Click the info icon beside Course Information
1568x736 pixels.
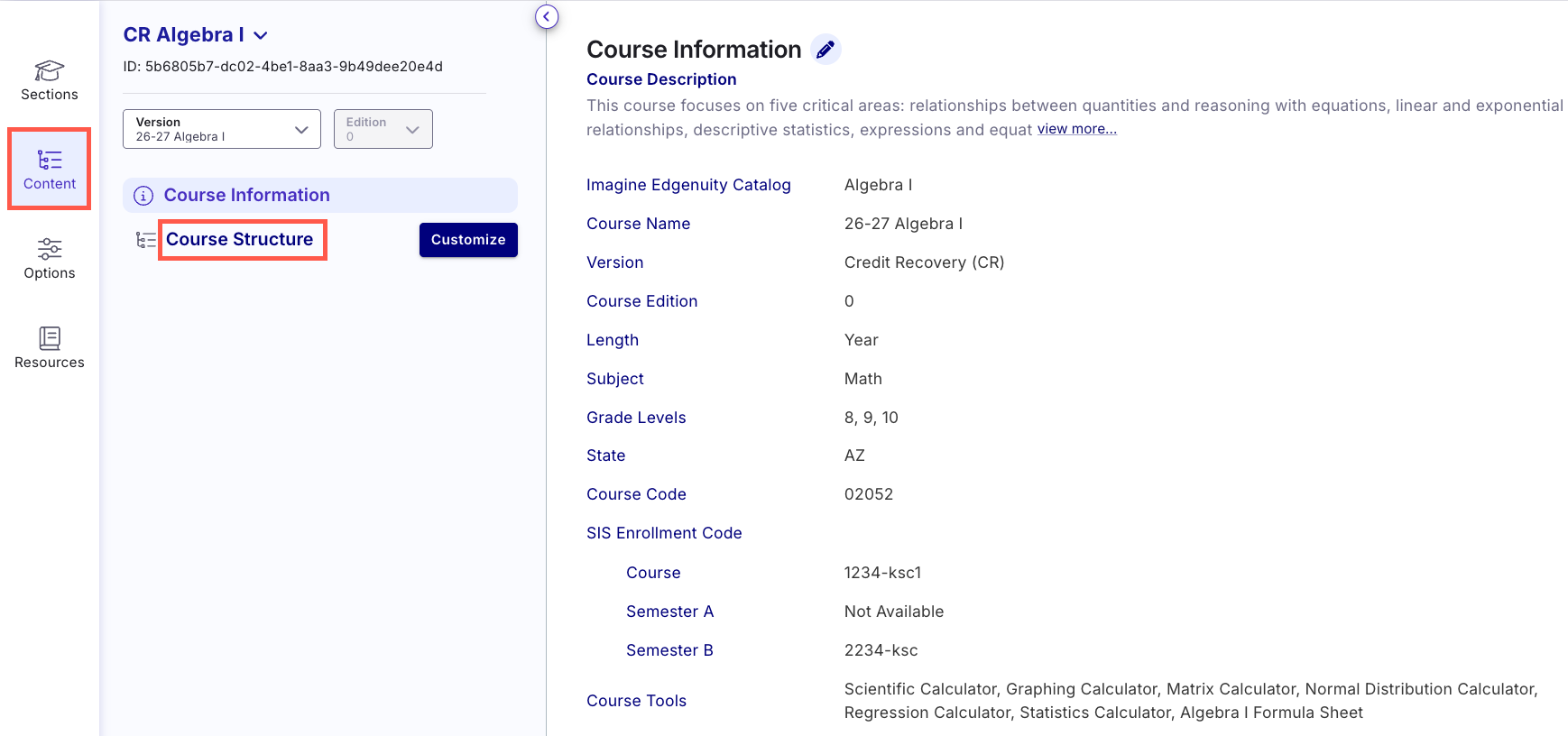143,196
